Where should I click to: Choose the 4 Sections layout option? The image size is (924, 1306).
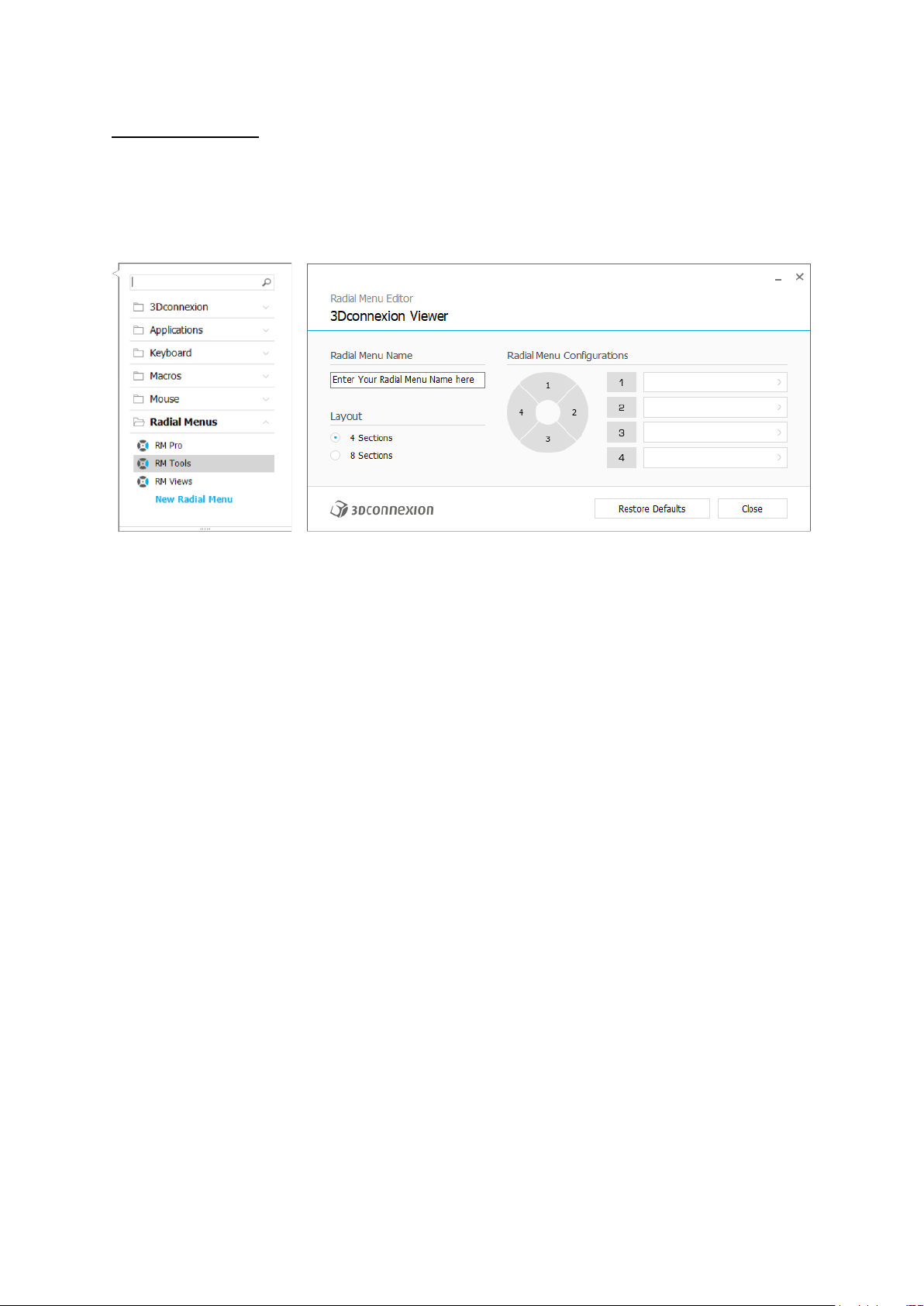coord(336,438)
